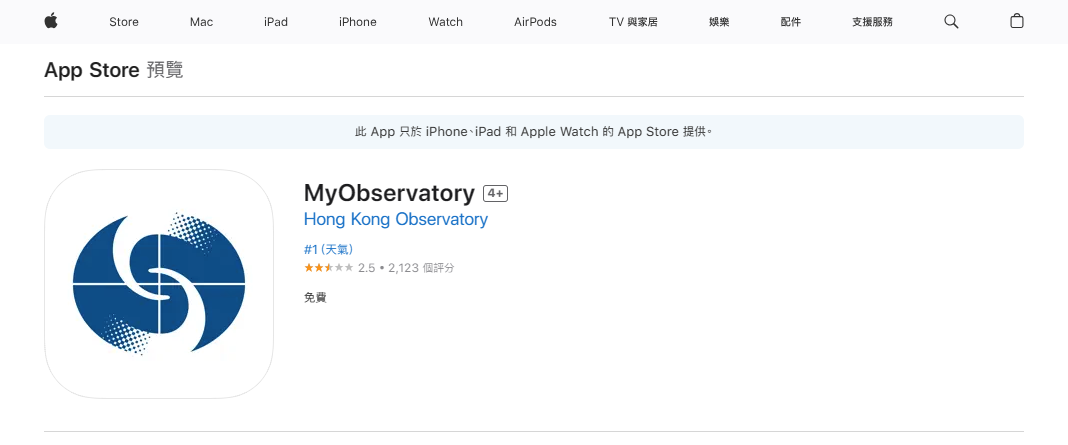
Task: Click the Apple logo icon
Action: pos(51,21)
